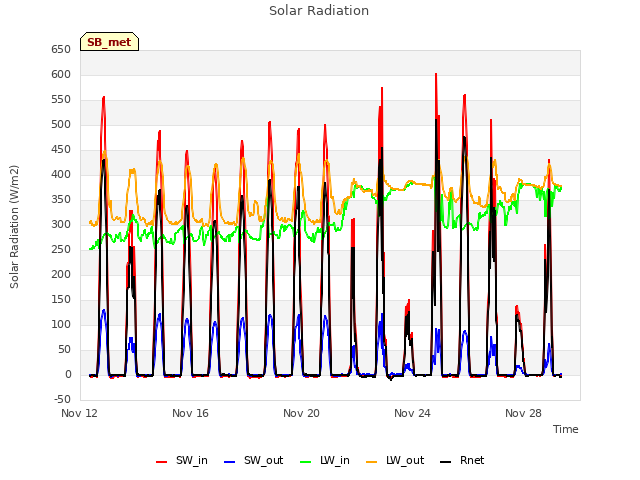Click the 550 y-axis tick label

click(61, 100)
